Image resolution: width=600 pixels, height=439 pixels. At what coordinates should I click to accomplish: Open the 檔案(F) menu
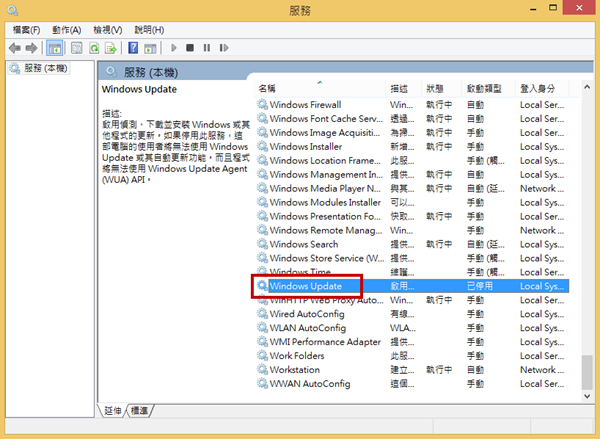coord(26,30)
